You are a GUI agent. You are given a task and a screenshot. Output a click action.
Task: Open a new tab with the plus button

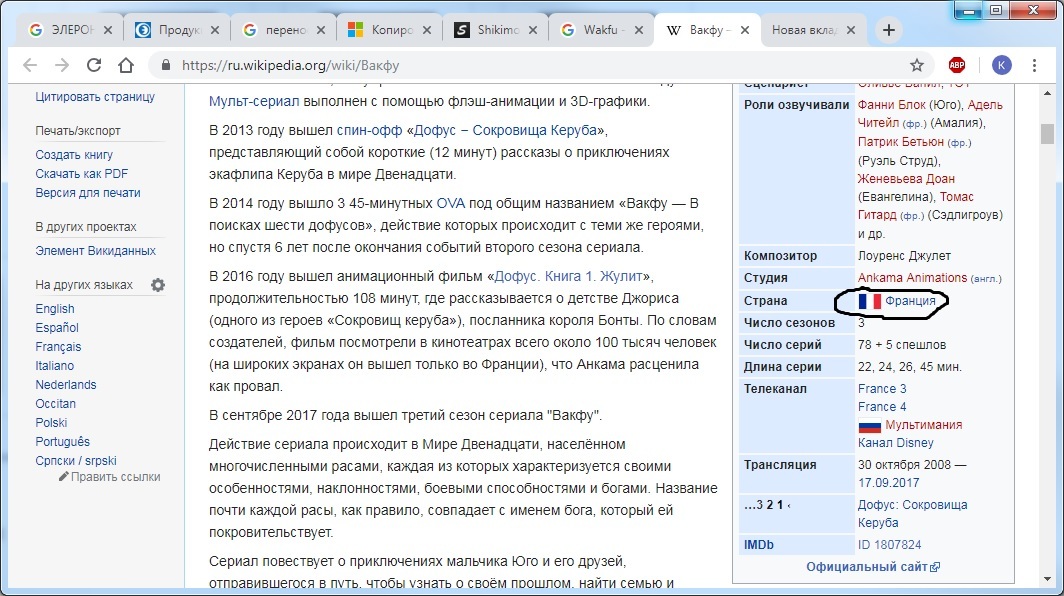tap(888, 30)
